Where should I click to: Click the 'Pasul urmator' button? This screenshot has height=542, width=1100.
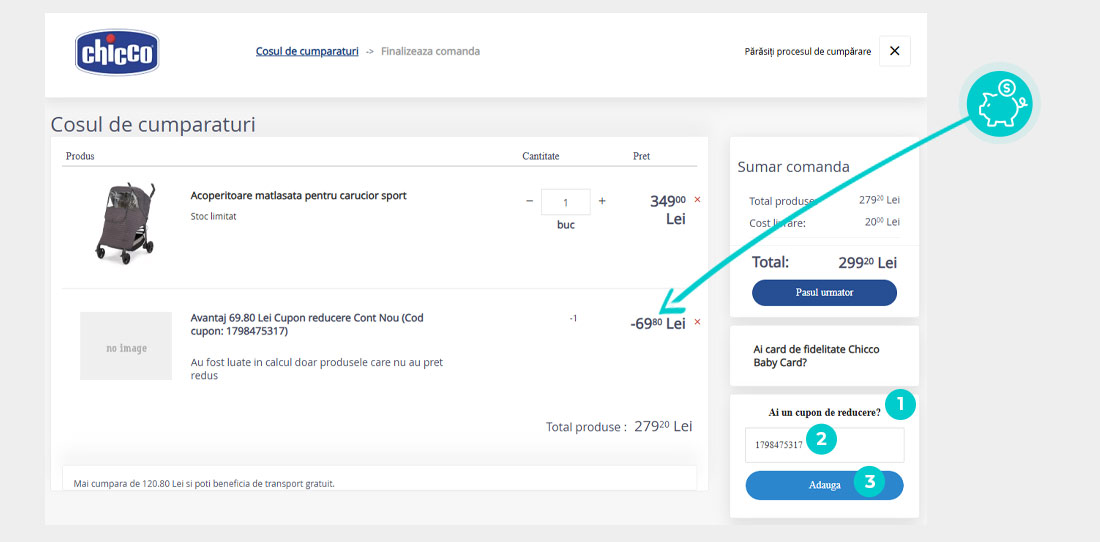(x=824, y=292)
